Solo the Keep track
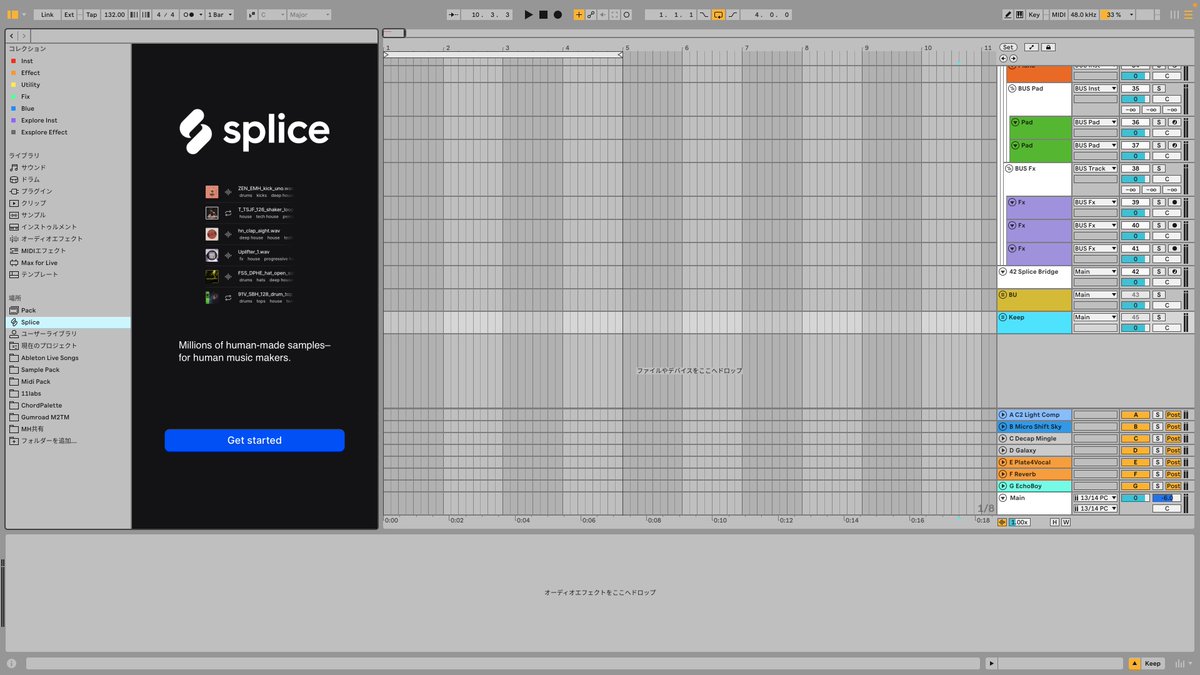Screen dimensions: 1200x675 tap(1158, 317)
